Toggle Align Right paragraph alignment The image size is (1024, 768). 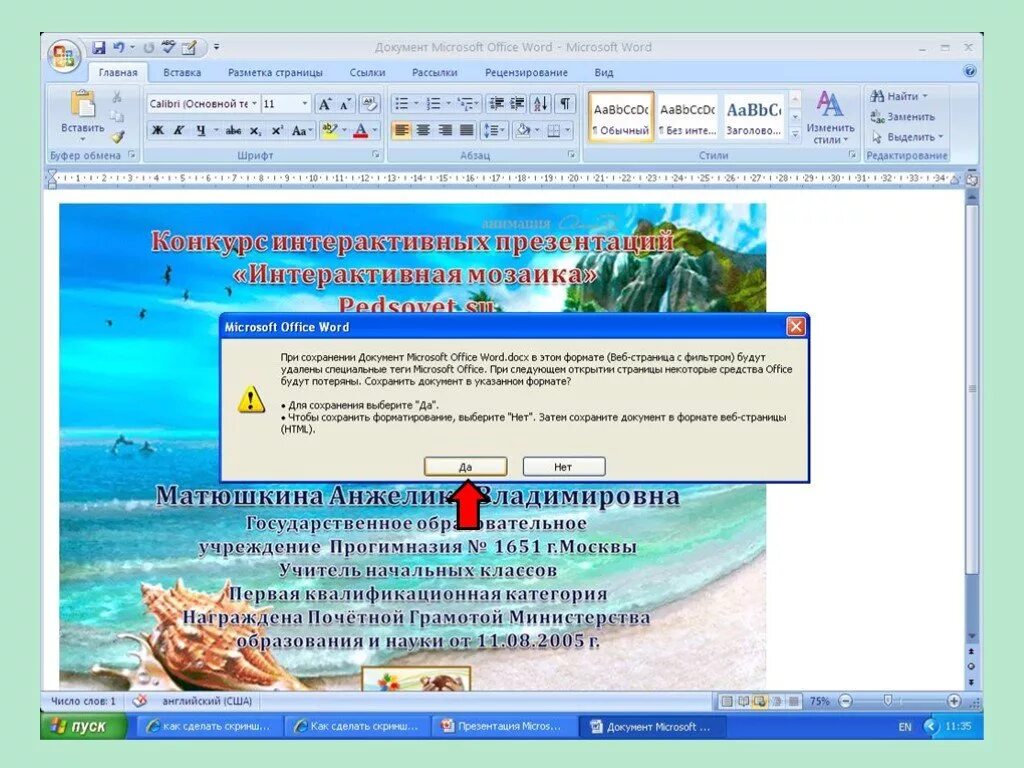point(445,131)
